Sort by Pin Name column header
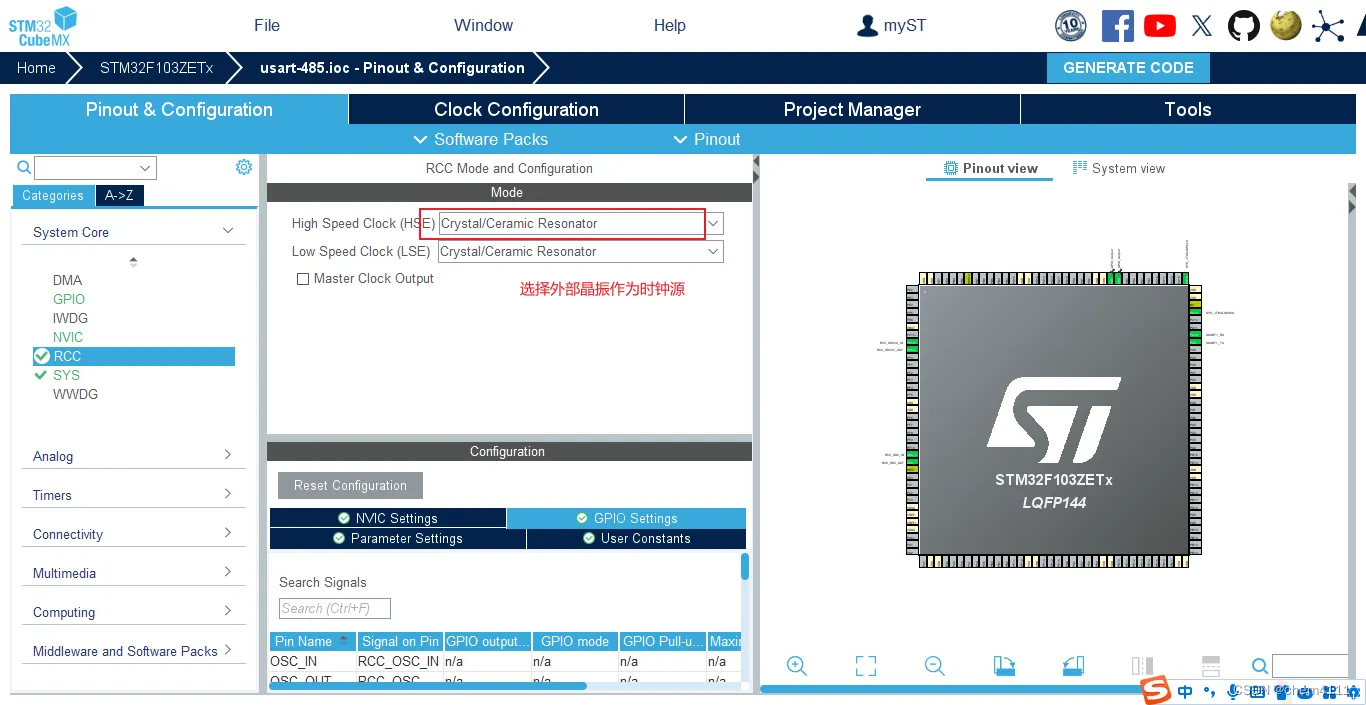Screen dimensions: 1366x705 (x=313, y=641)
